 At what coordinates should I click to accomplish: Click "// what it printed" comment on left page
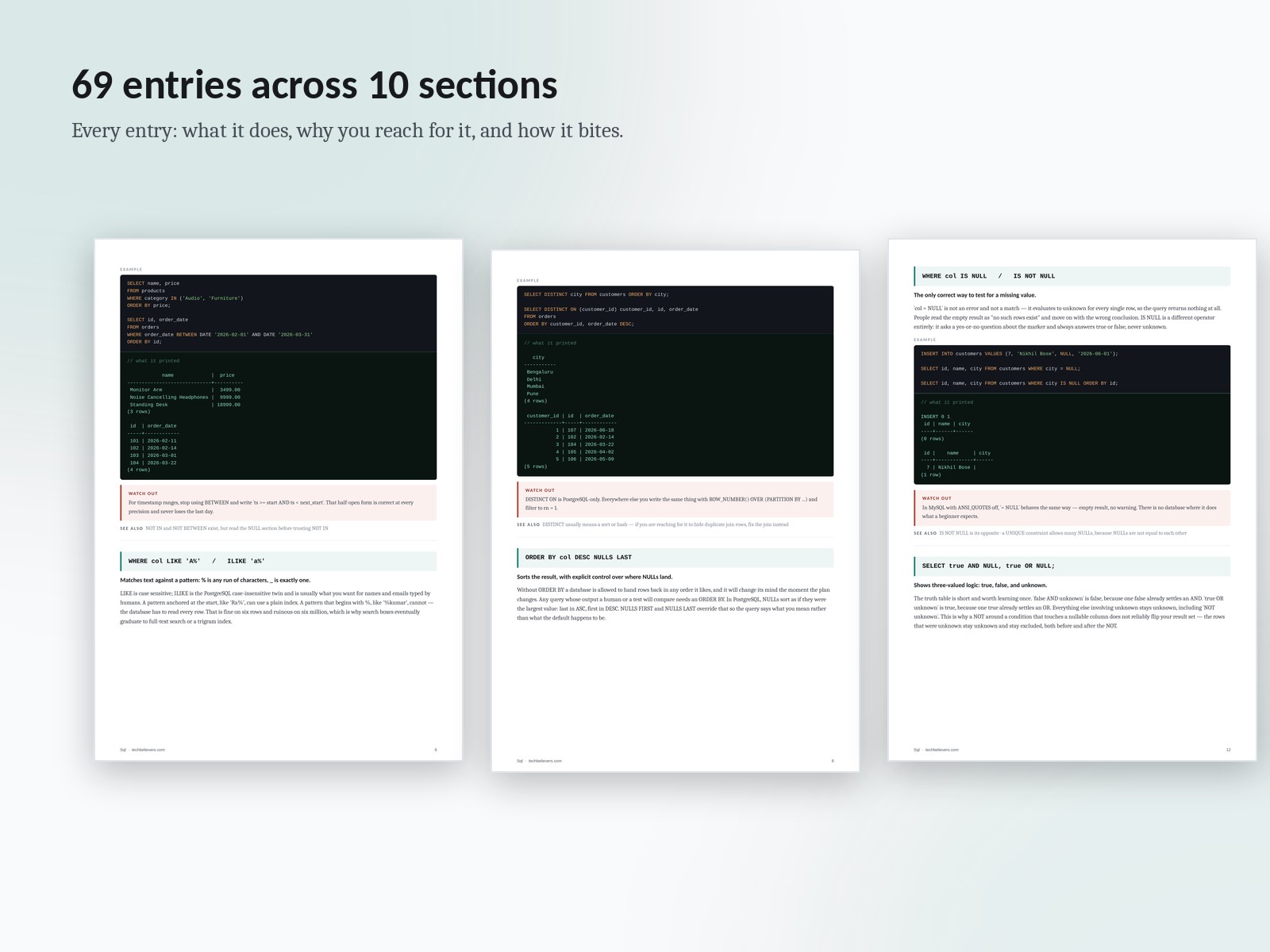(153, 361)
